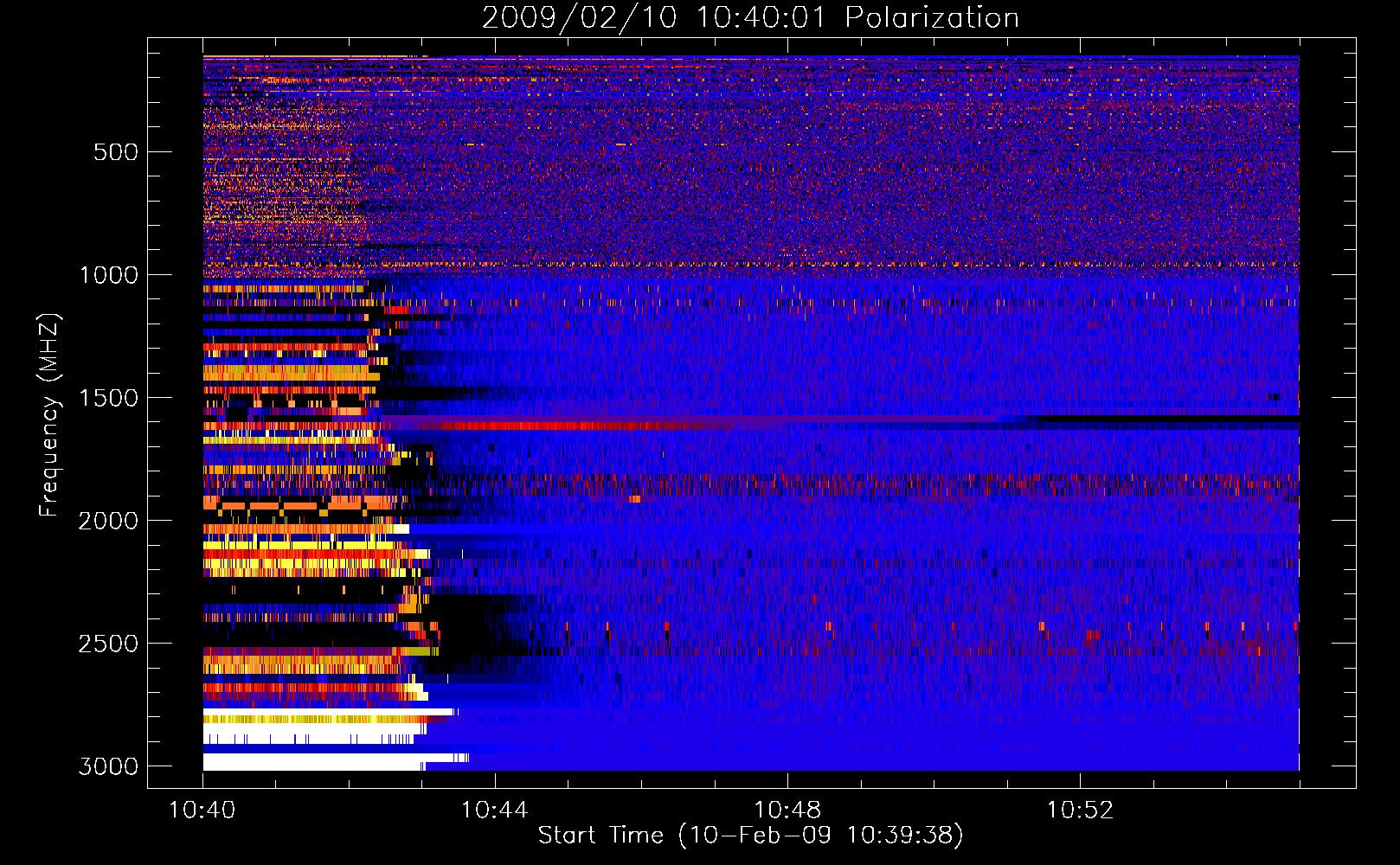Click the 10:48 time tick label

787,811
